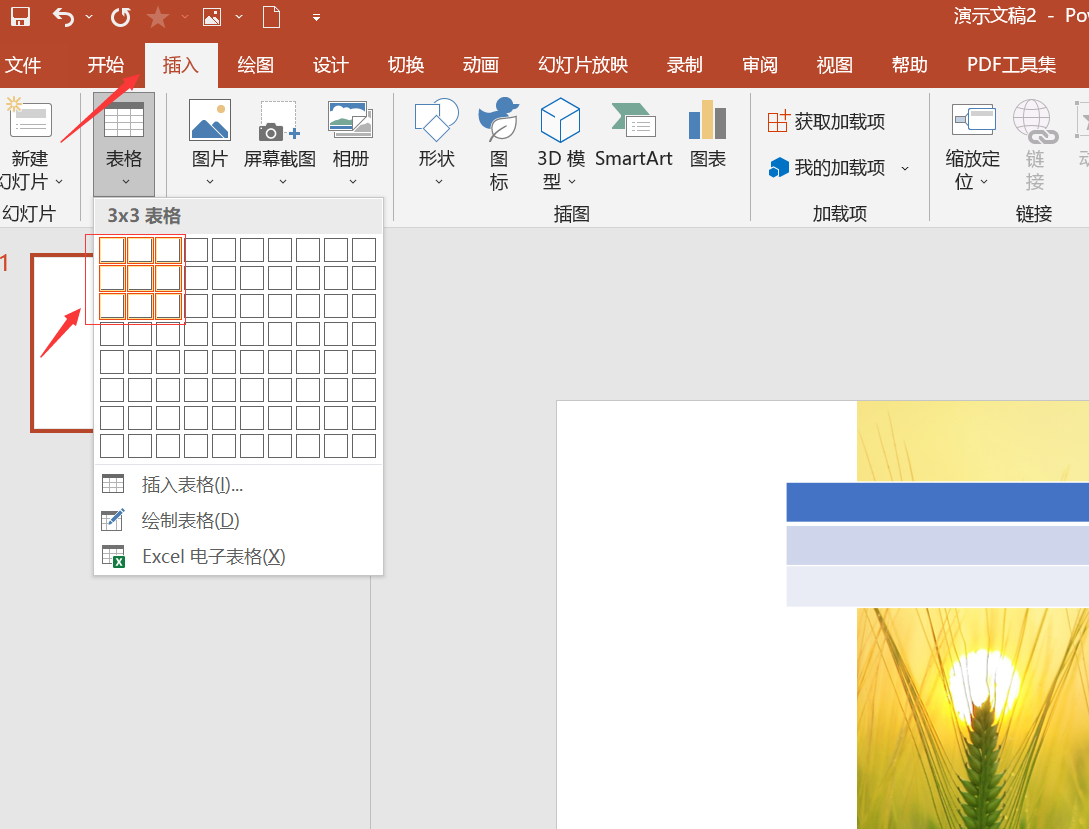Image resolution: width=1089 pixels, height=829 pixels.
Task: Click the 3D 模型 cube icon
Action: coord(560,119)
